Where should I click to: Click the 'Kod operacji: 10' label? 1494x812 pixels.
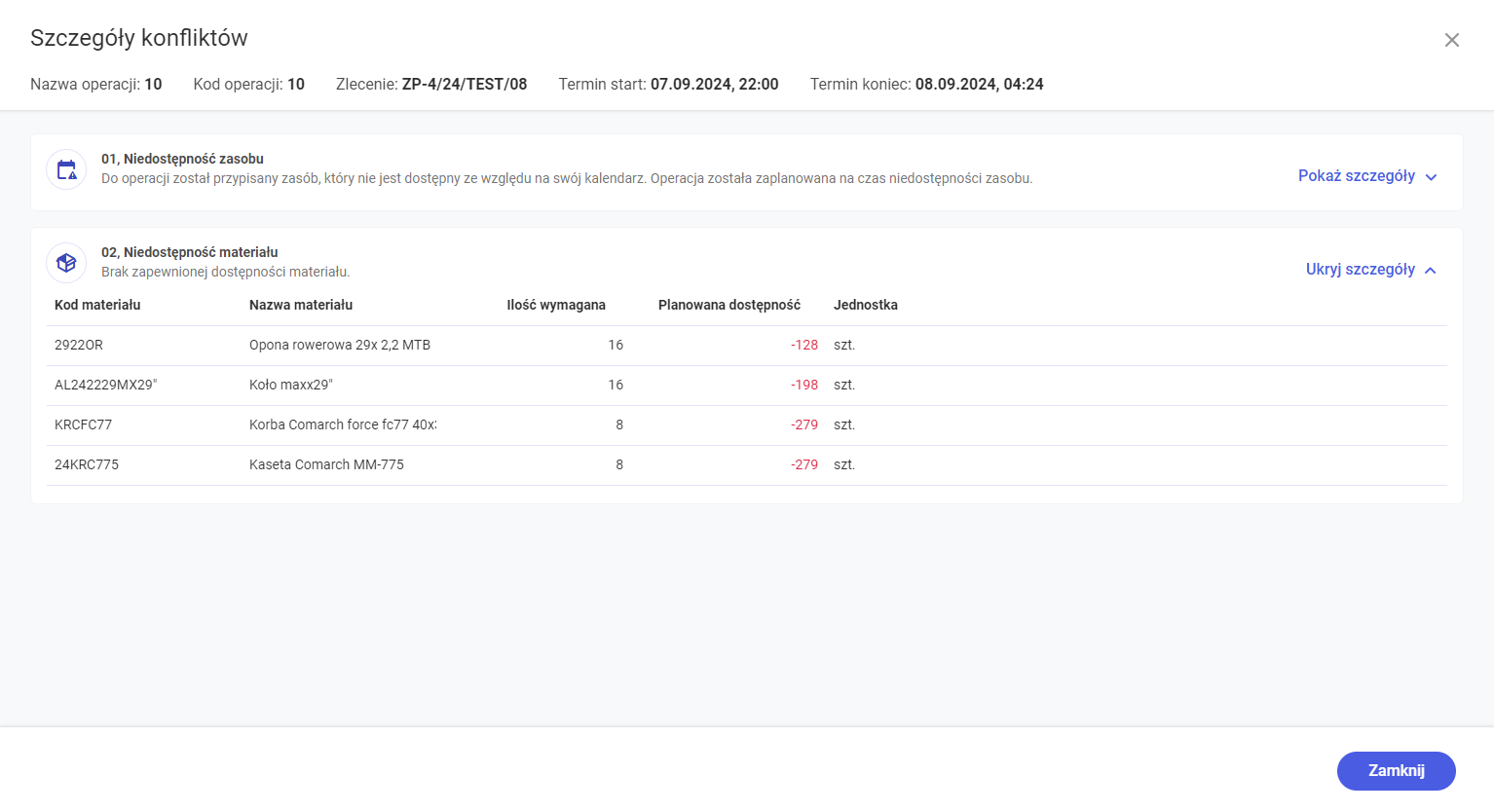pos(249,85)
